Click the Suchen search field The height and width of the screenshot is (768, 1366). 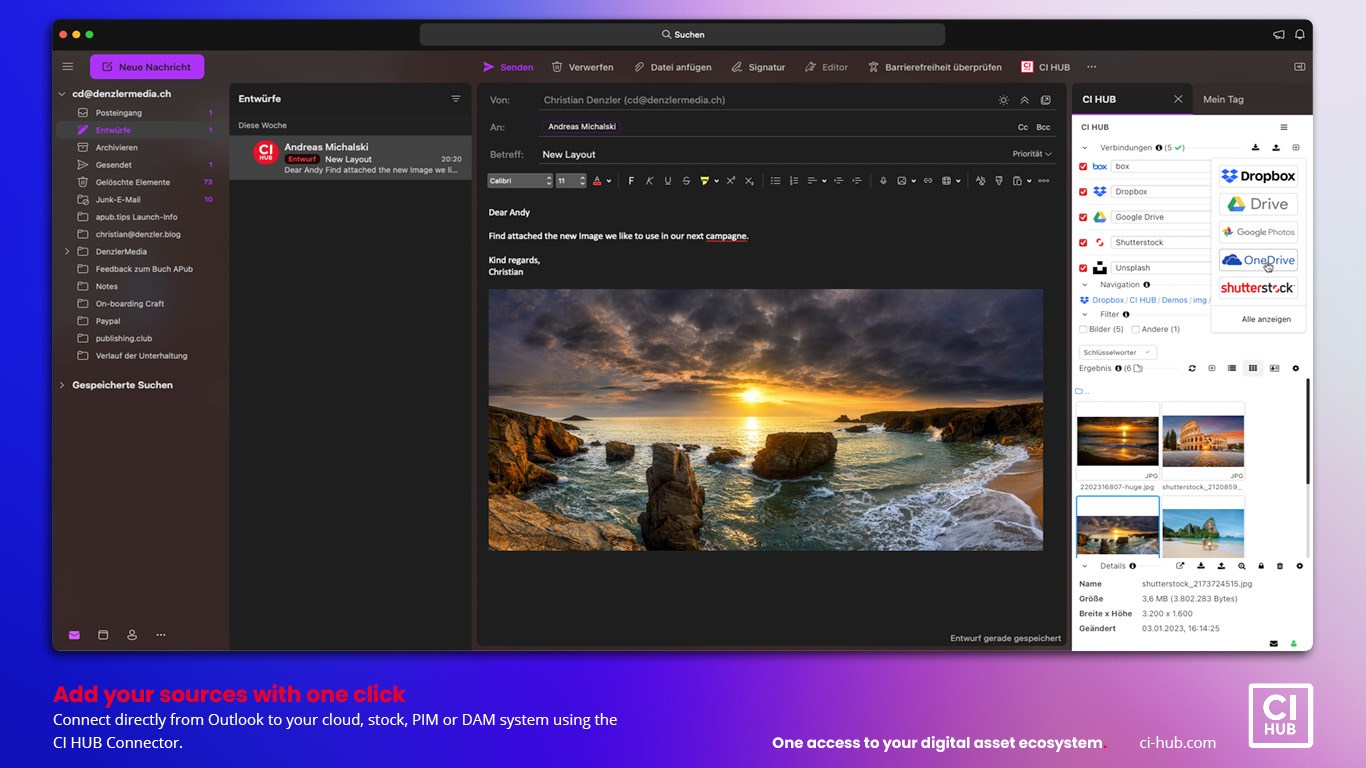682,34
